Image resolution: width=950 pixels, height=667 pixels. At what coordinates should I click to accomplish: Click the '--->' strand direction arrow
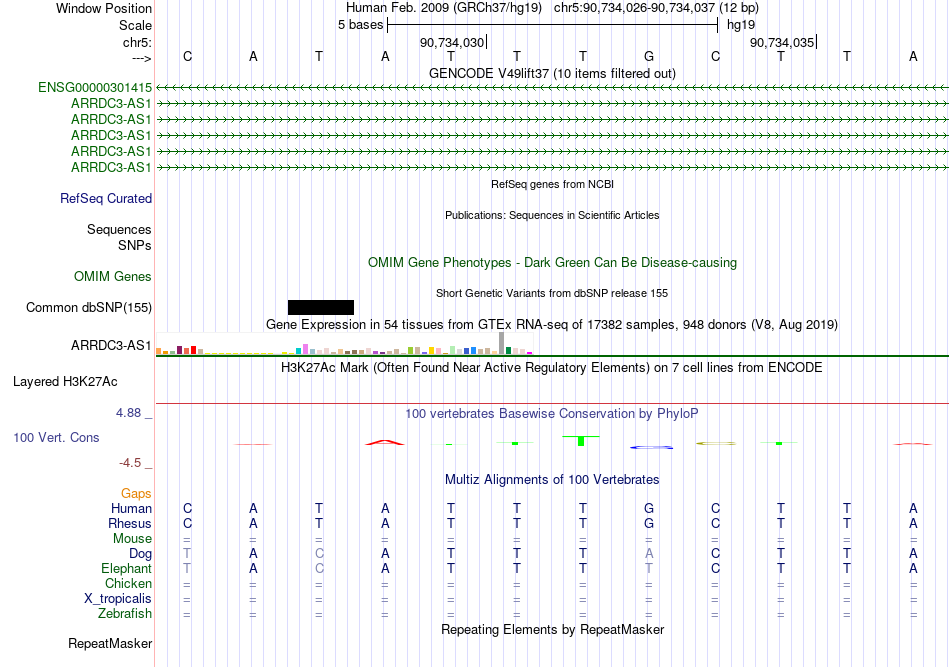141,58
